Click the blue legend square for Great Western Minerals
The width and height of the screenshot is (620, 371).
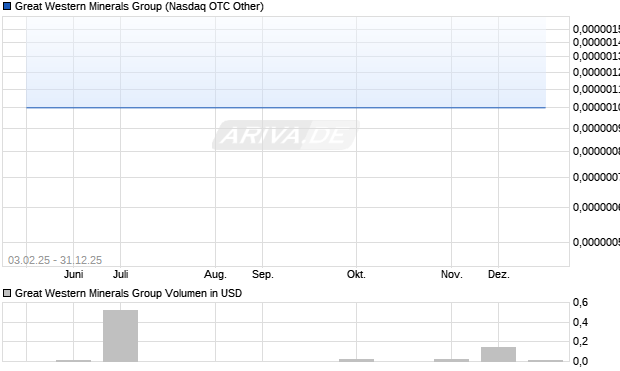7,6
